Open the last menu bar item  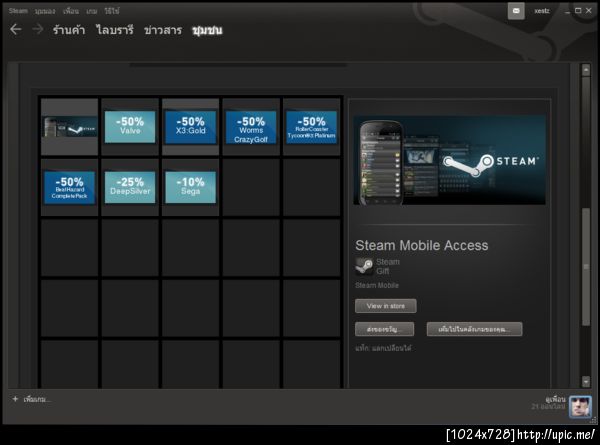[112, 11]
